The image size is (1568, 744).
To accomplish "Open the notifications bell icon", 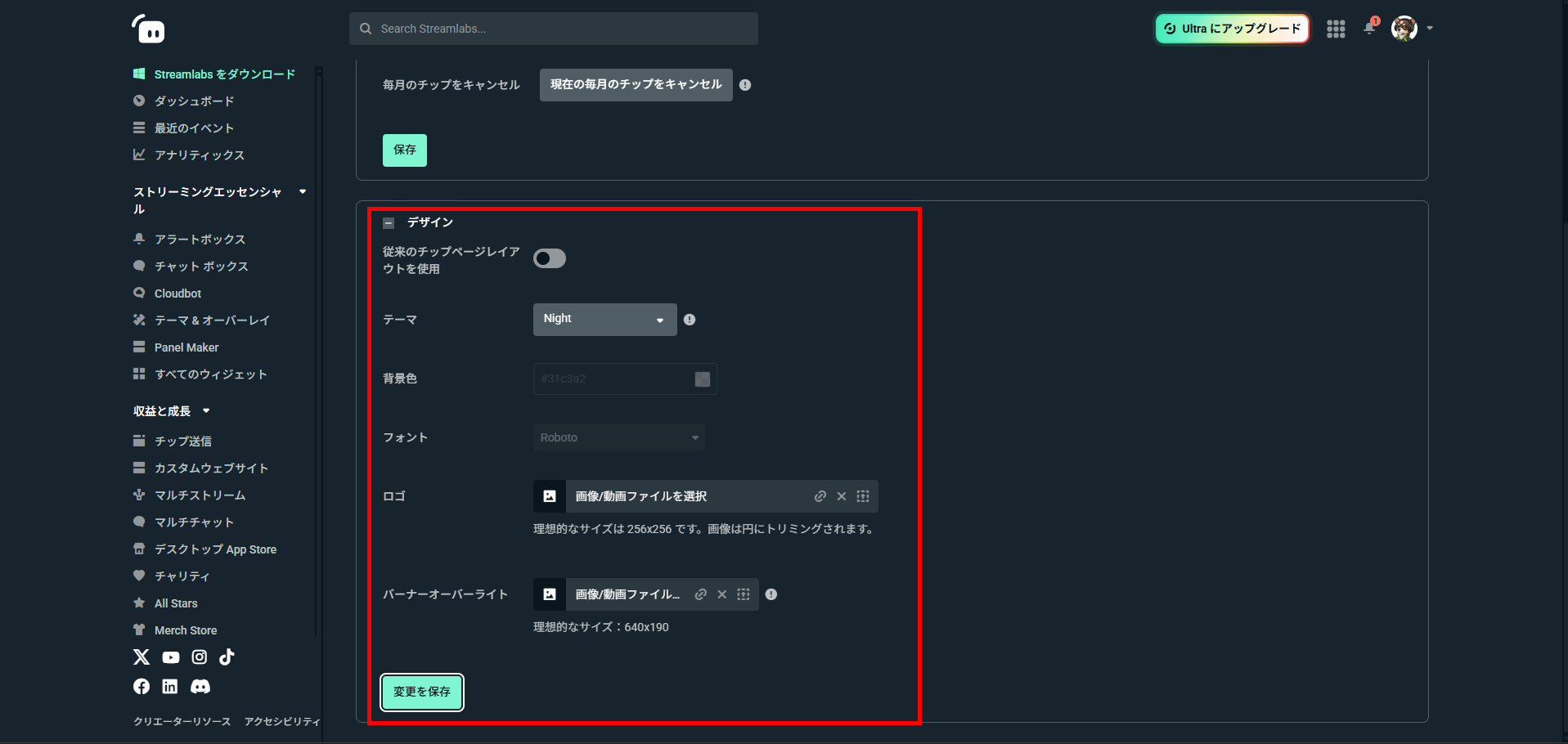I will pyautogui.click(x=1370, y=28).
